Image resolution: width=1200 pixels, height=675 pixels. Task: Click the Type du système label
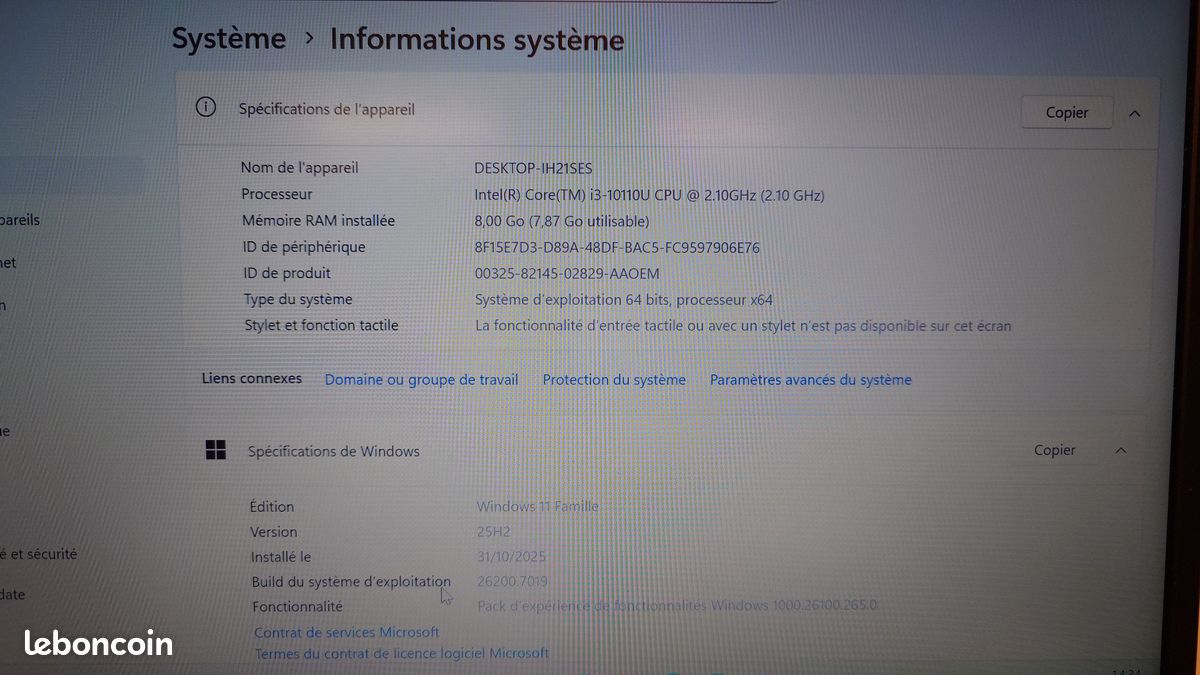(298, 299)
